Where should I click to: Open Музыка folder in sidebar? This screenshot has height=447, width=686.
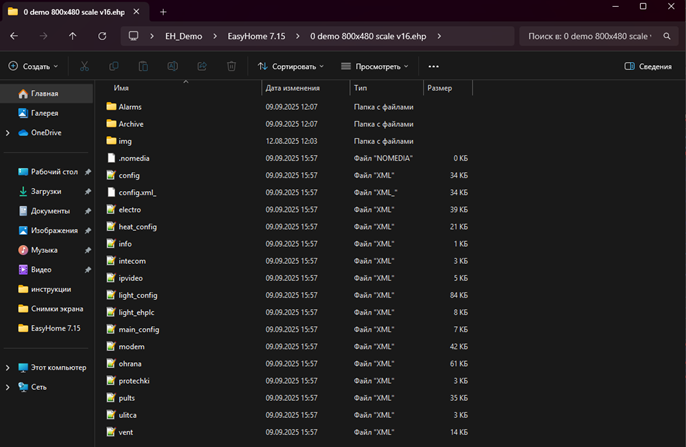pyautogui.click(x=44, y=250)
